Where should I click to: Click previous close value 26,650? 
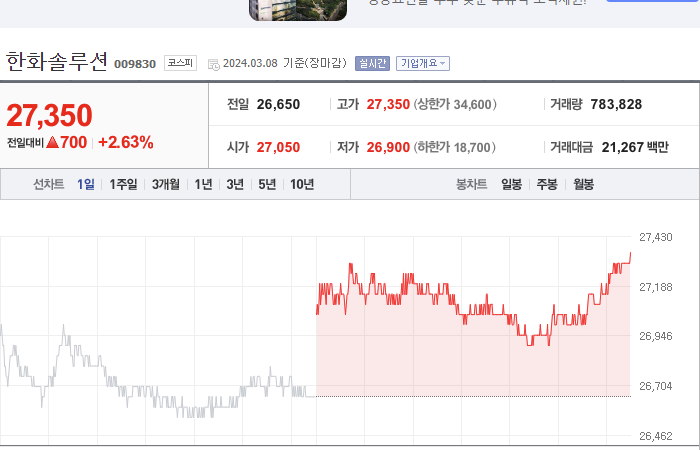point(278,104)
